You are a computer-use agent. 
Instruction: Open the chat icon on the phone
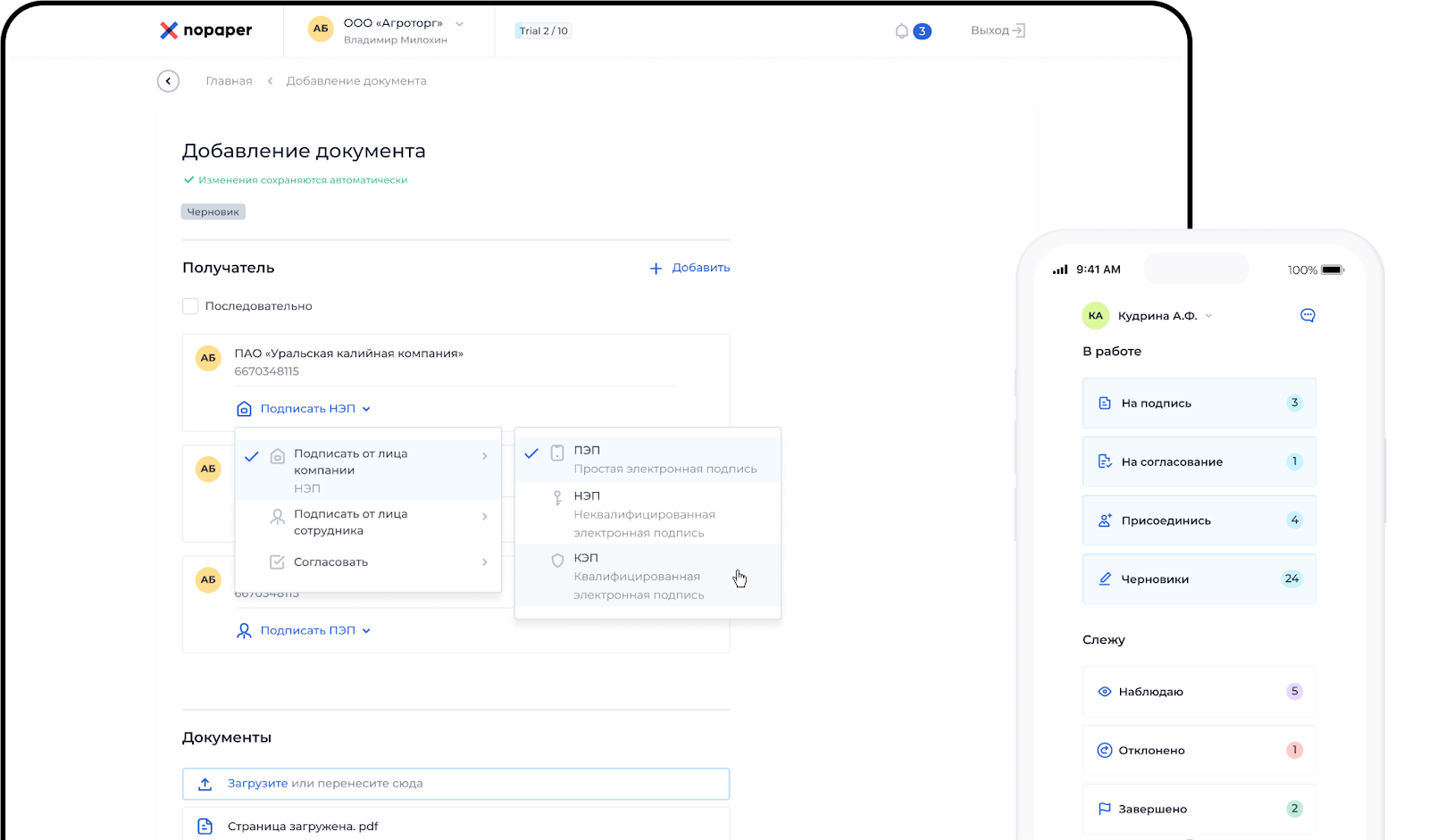(x=1308, y=315)
